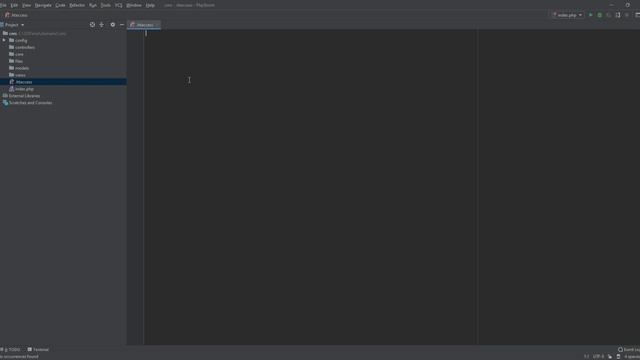The height and width of the screenshot is (360, 640).
Task: Click the External Libraries icon
Action: (x=5, y=96)
